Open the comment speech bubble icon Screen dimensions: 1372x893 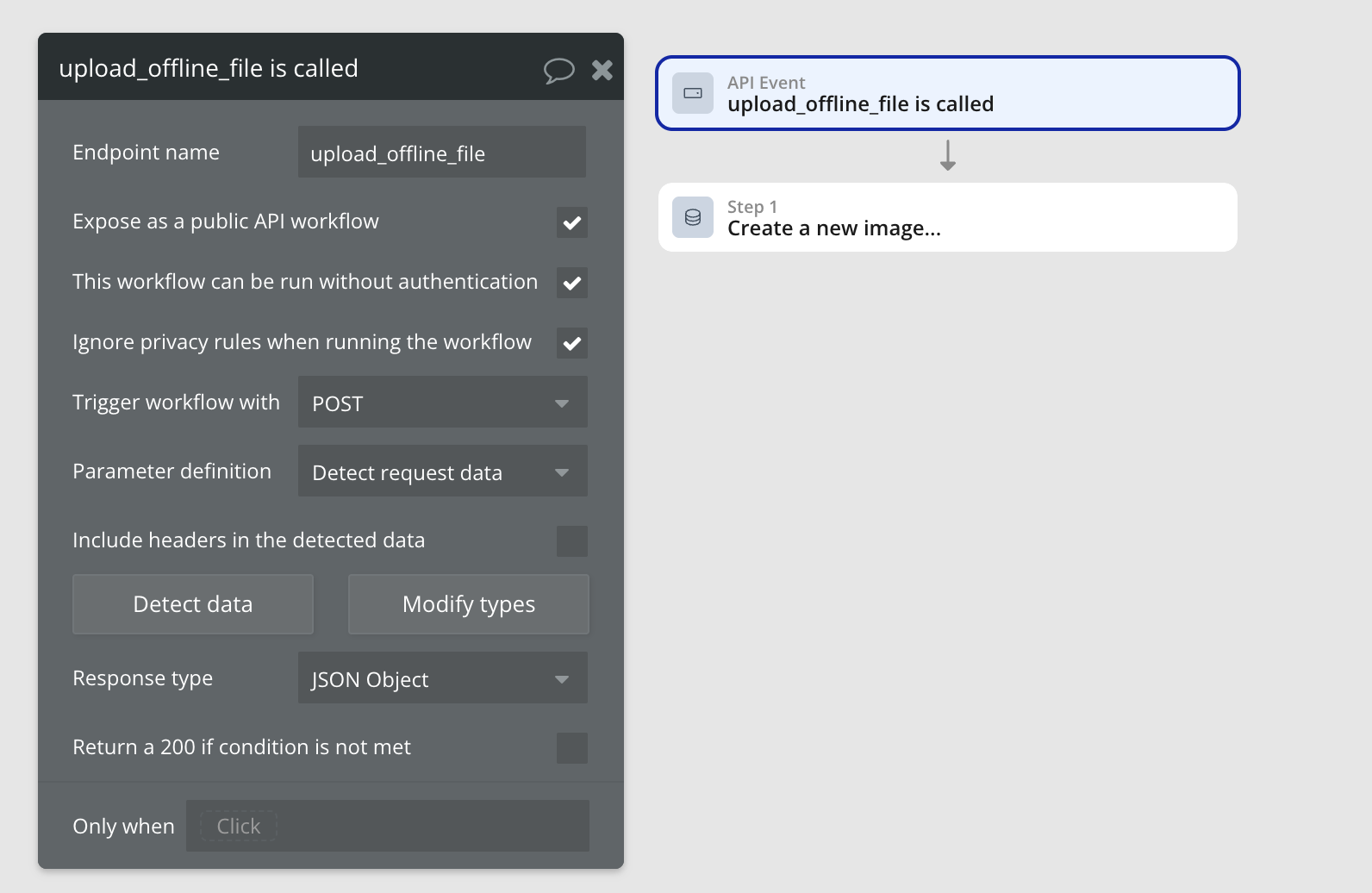(558, 70)
